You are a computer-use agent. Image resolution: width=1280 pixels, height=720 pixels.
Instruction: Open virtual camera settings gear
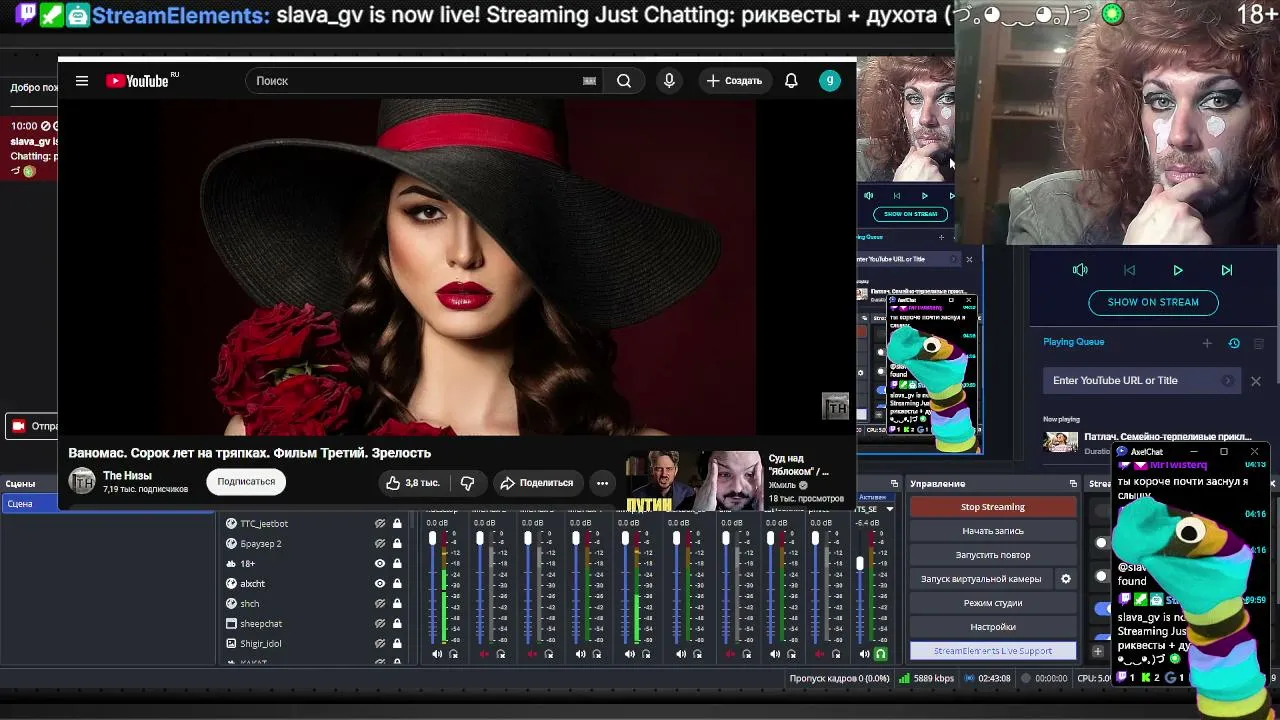tap(1066, 579)
